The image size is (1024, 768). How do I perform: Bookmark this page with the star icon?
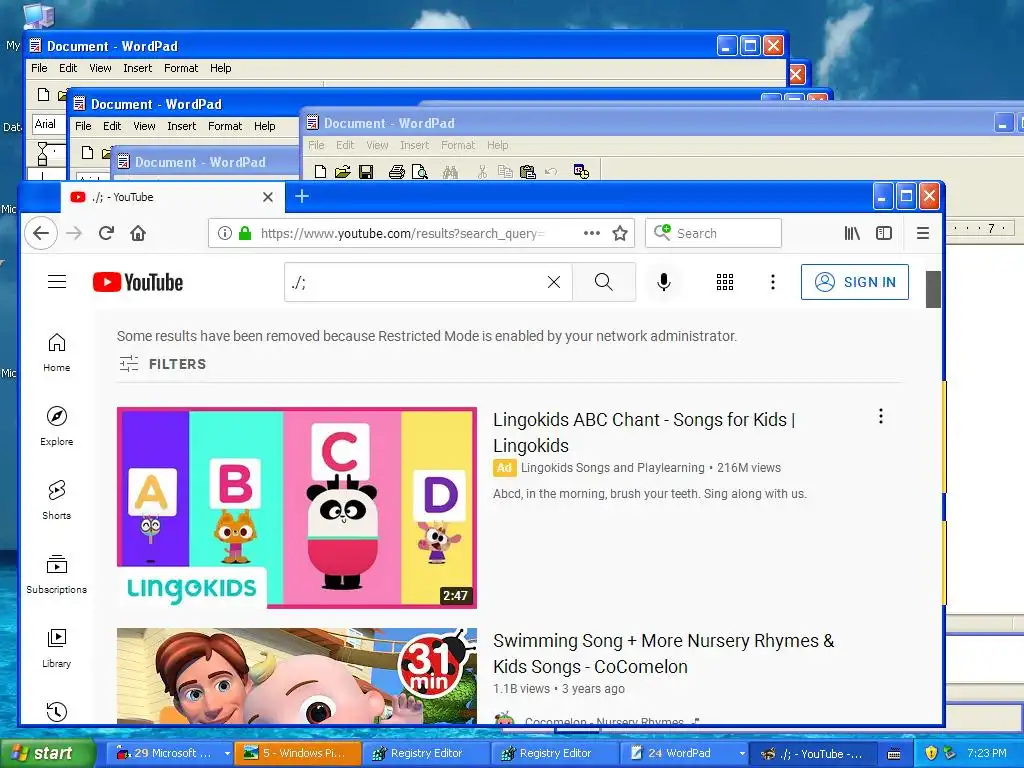tap(620, 233)
